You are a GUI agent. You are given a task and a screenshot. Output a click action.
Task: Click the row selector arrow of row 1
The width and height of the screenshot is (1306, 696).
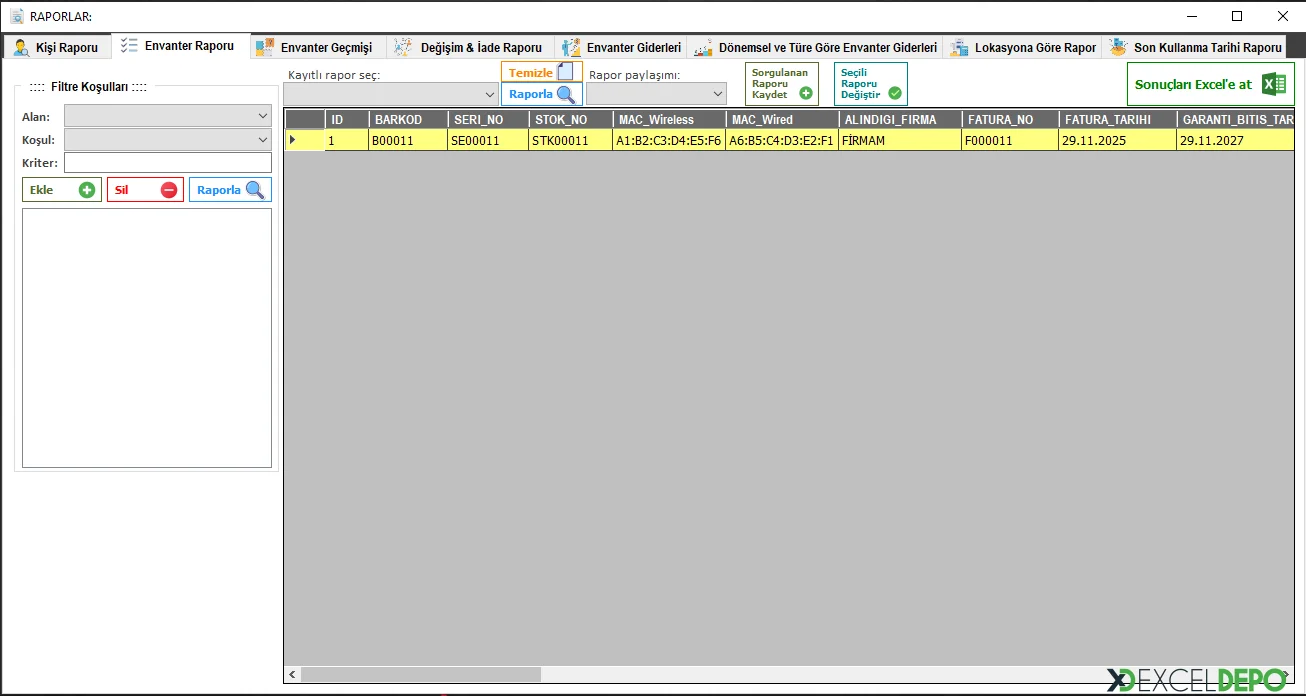coord(293,140)
